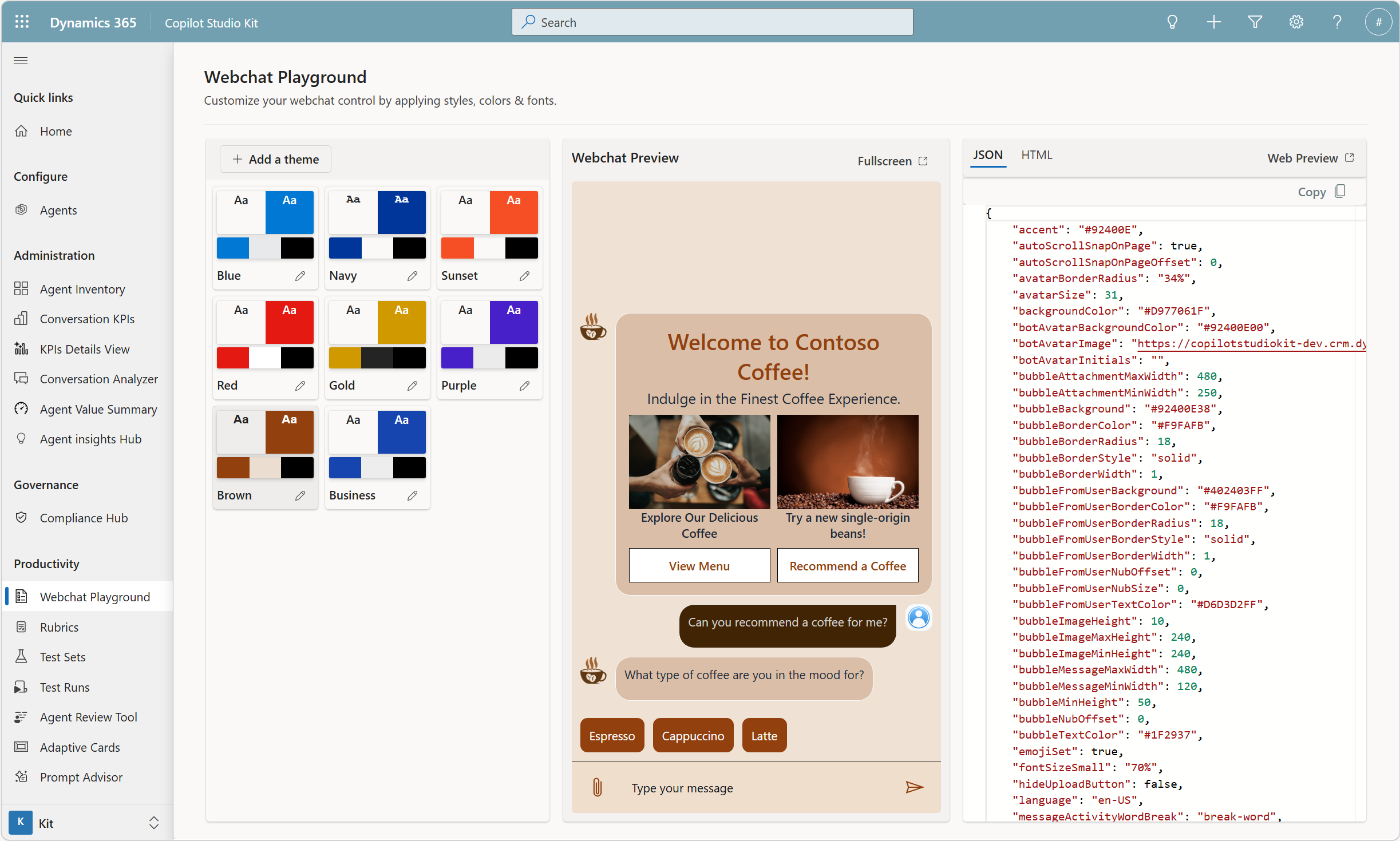
Task: Click the Recommend a Coffee button
Action: pos(847,566)
